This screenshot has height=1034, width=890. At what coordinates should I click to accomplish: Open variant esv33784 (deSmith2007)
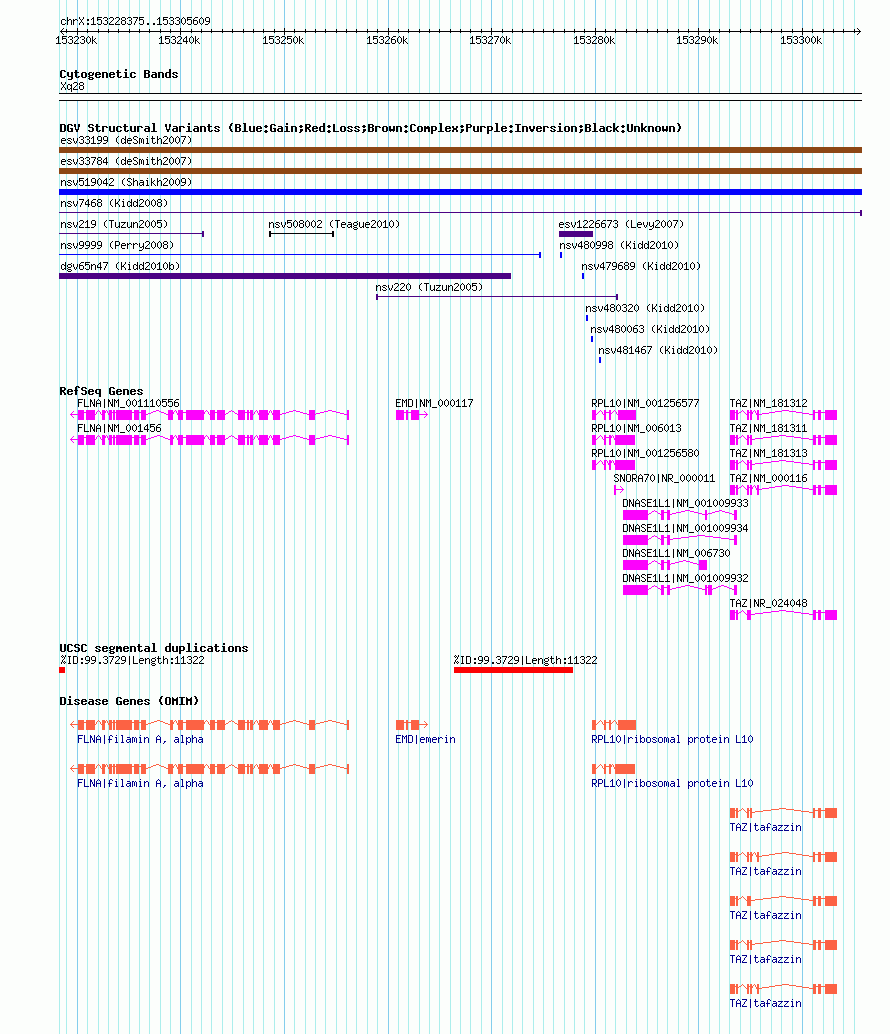460,171
